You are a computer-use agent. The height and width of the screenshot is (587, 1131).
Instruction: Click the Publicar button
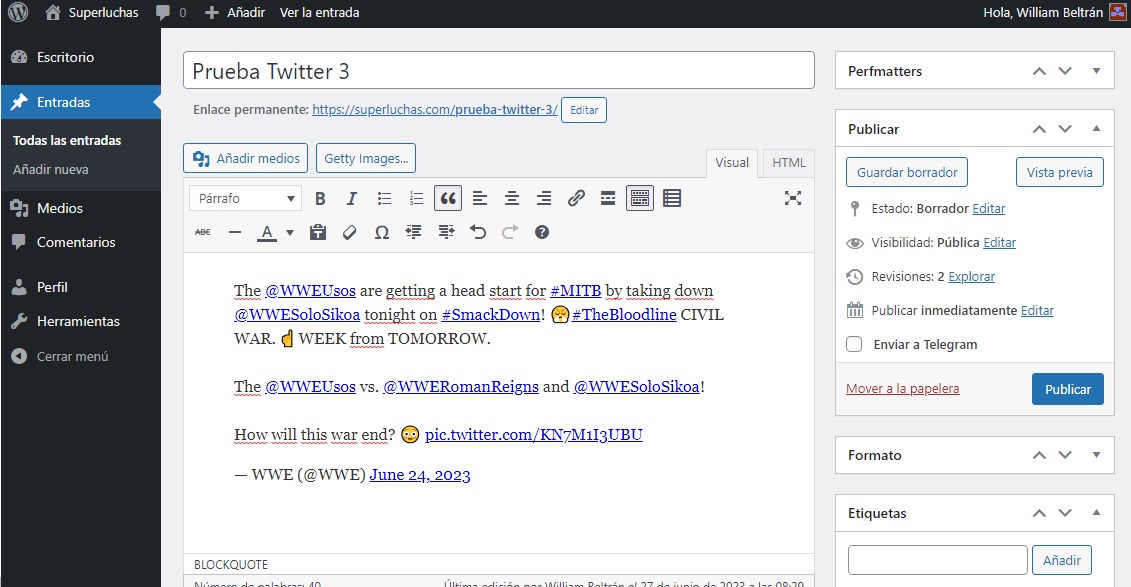pyautogui.click(x=1068, y=389)
